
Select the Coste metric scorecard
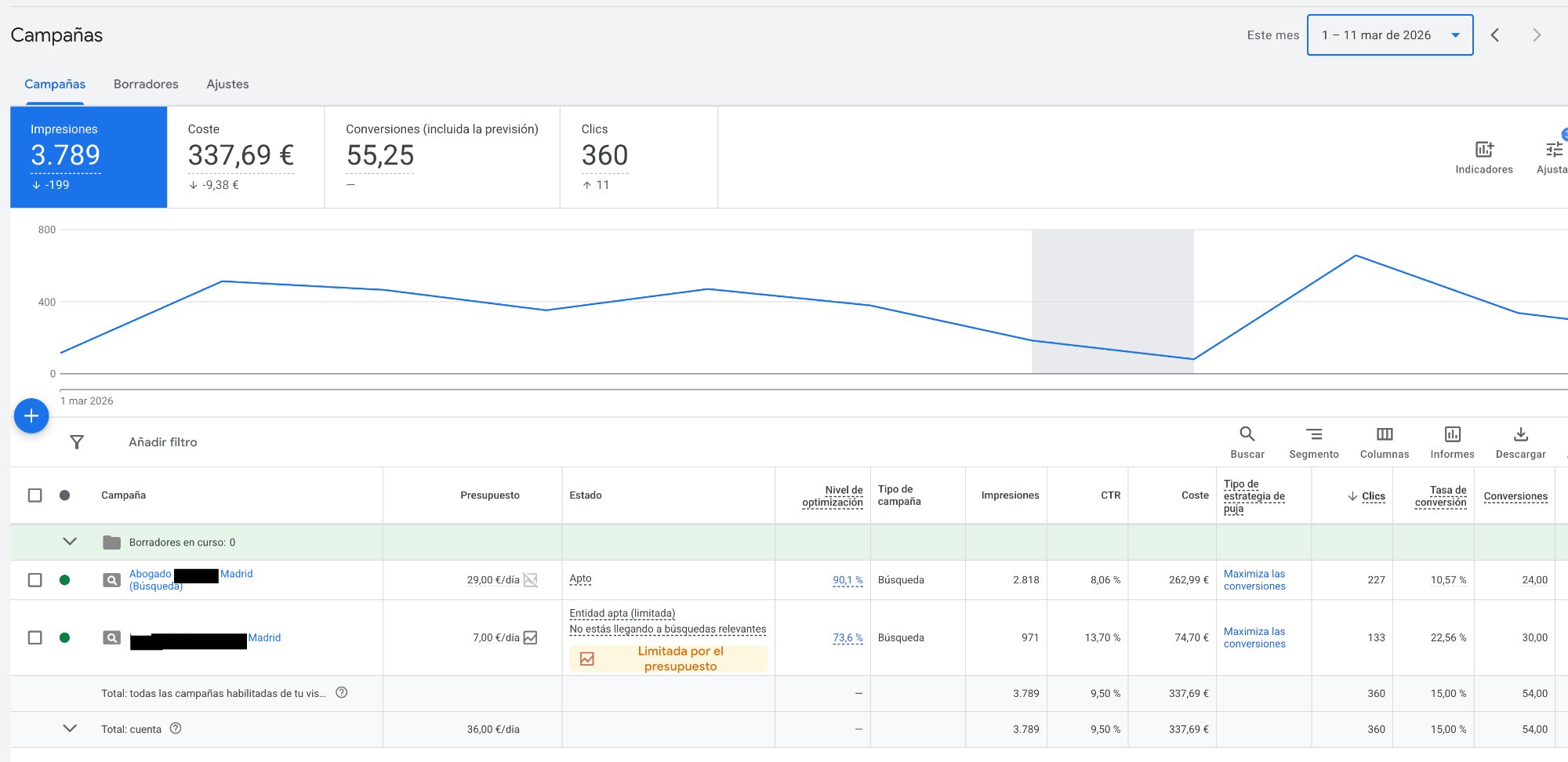pos(245,157)
